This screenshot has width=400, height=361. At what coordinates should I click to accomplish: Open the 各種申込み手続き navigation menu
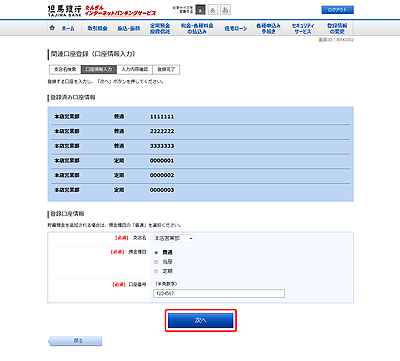268,29
